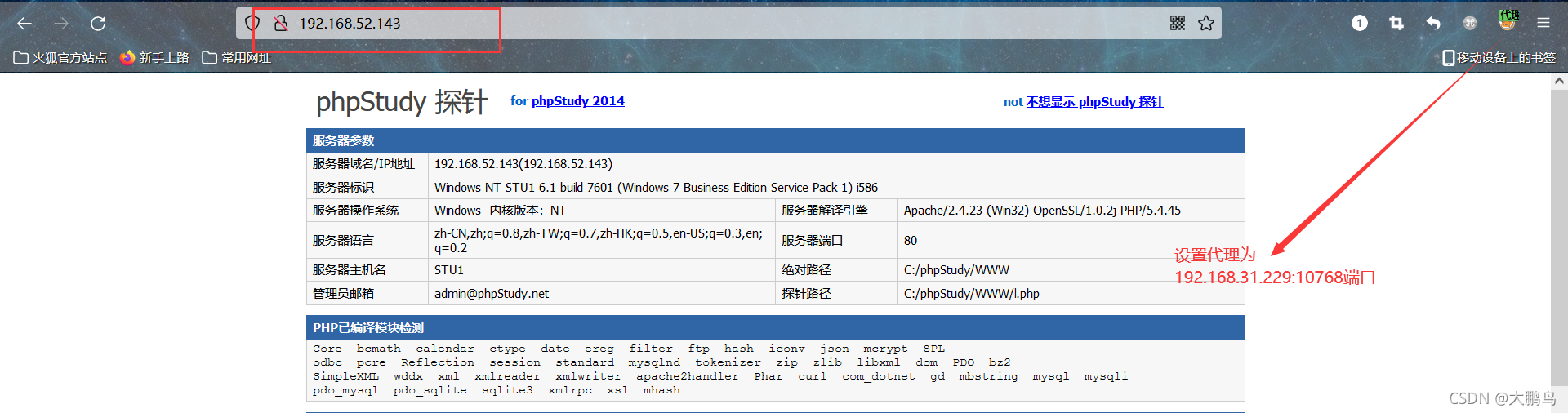This screenshot has height=413, width=1568.
Task: Select the admin@phpStudy.net email value
Action: tap(492, 294)
